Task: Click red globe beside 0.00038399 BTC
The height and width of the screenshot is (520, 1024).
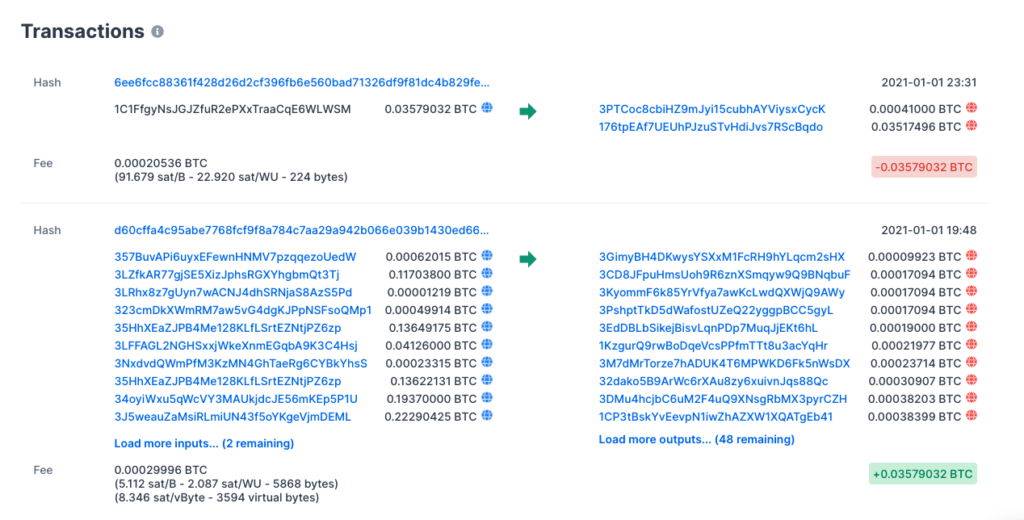Action: click(972, 415)
